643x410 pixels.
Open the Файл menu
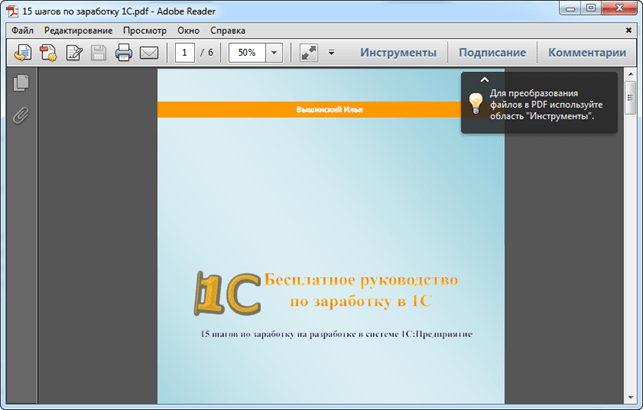[22, 31]
